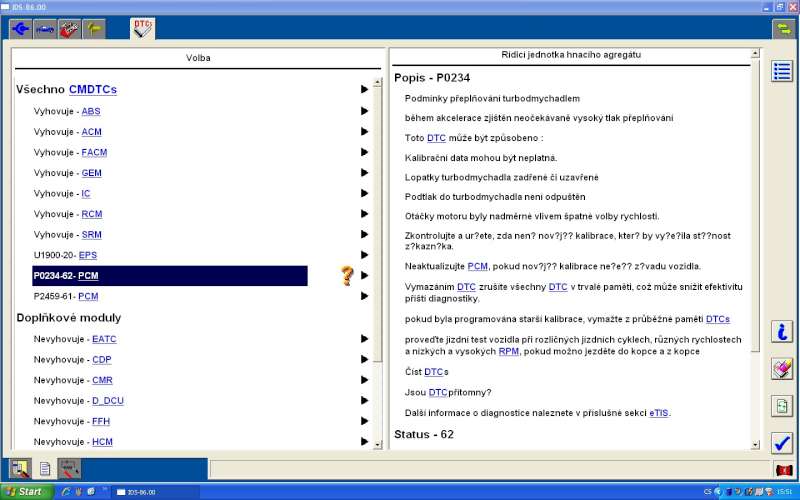
Task: Confirm with the blue checkmark icon
Action: click(x=782, y=442)
